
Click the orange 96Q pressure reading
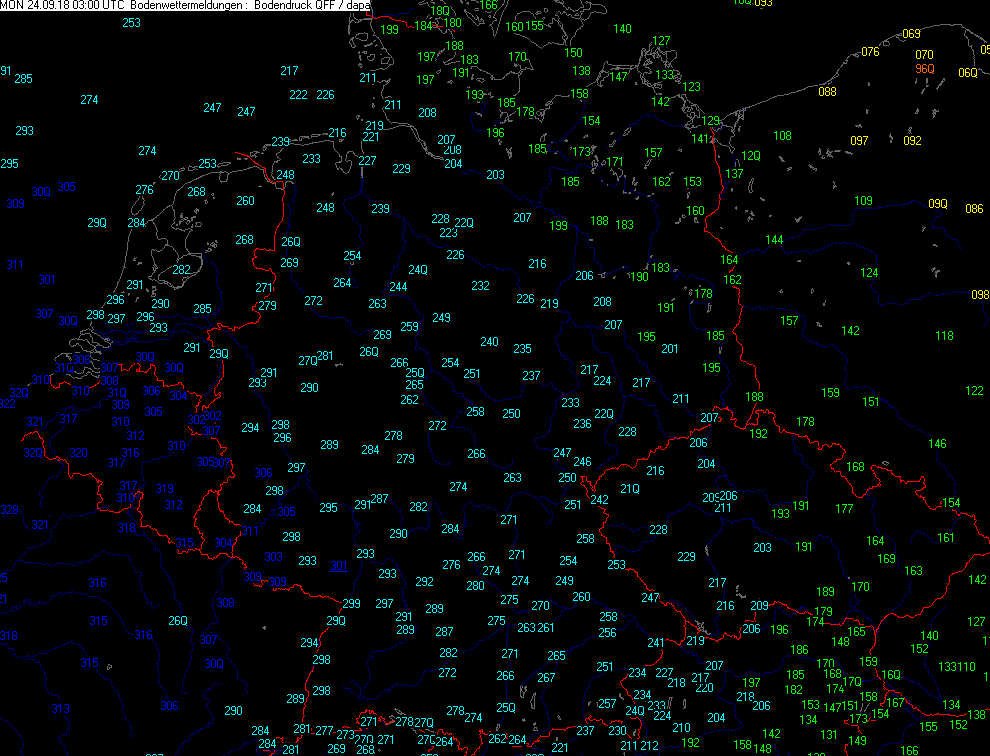[x=925, y=69]
